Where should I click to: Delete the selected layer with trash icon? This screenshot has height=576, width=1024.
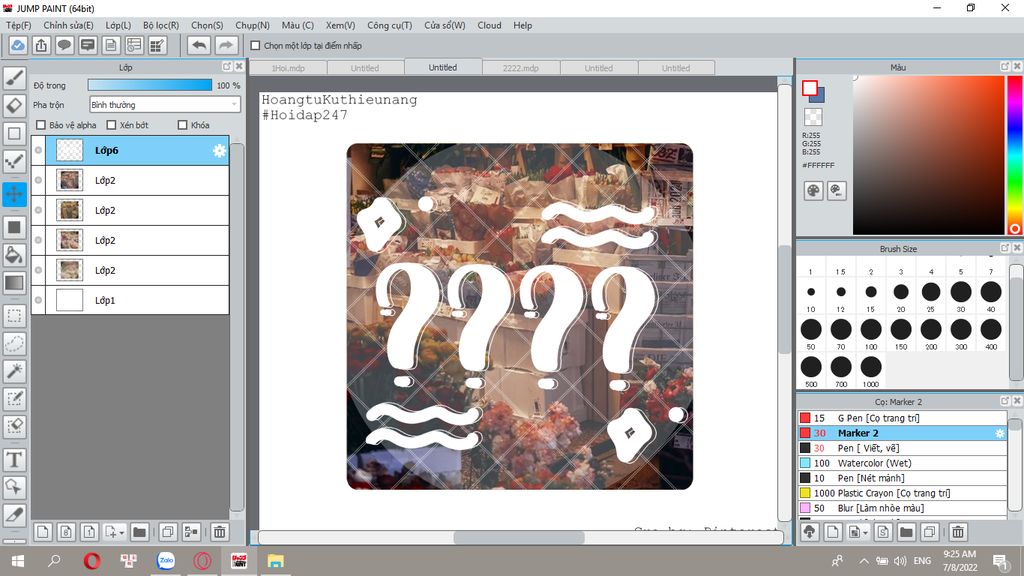pos(219,532)
